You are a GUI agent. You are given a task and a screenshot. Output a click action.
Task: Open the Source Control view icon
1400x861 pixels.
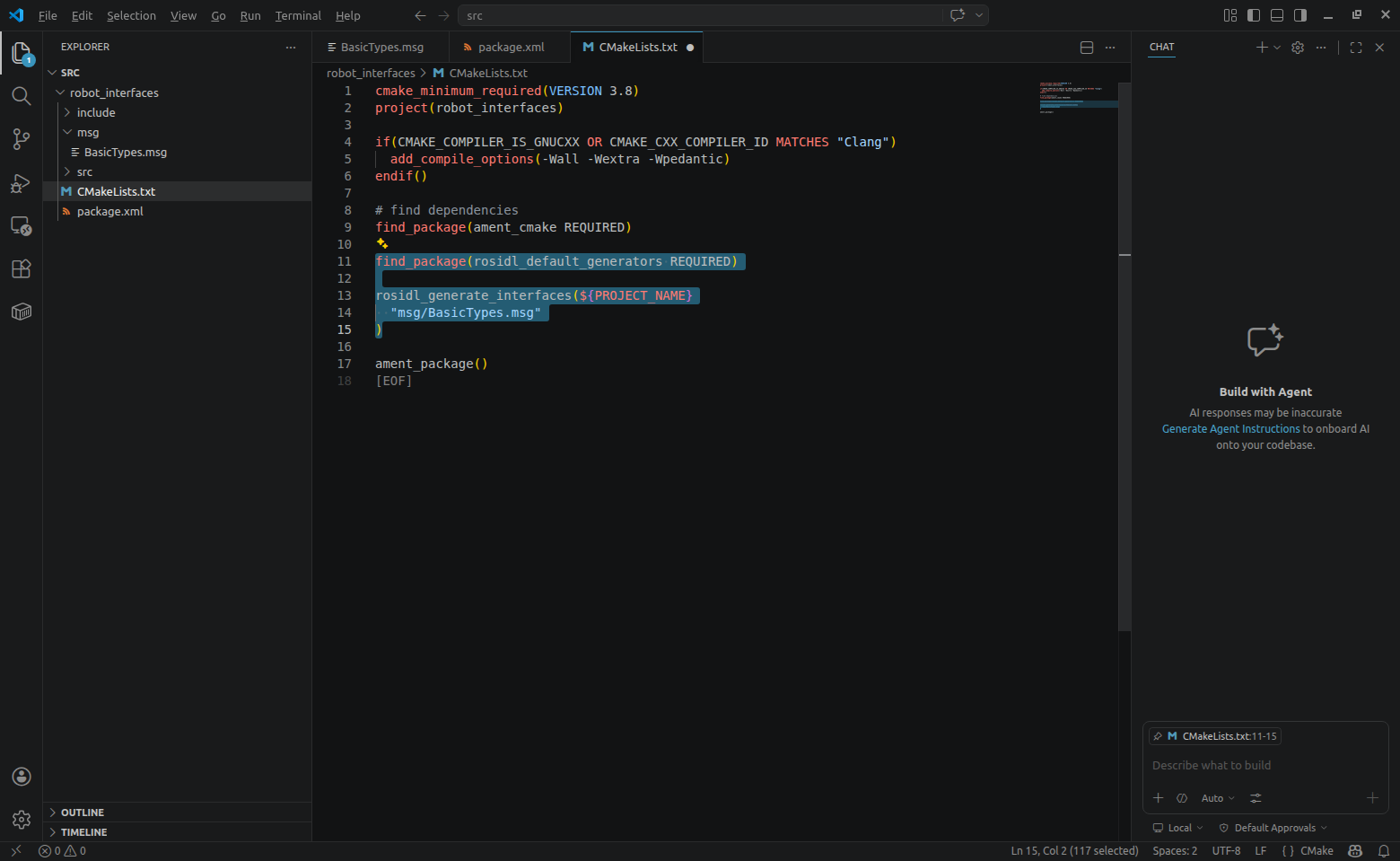point(22,139)
